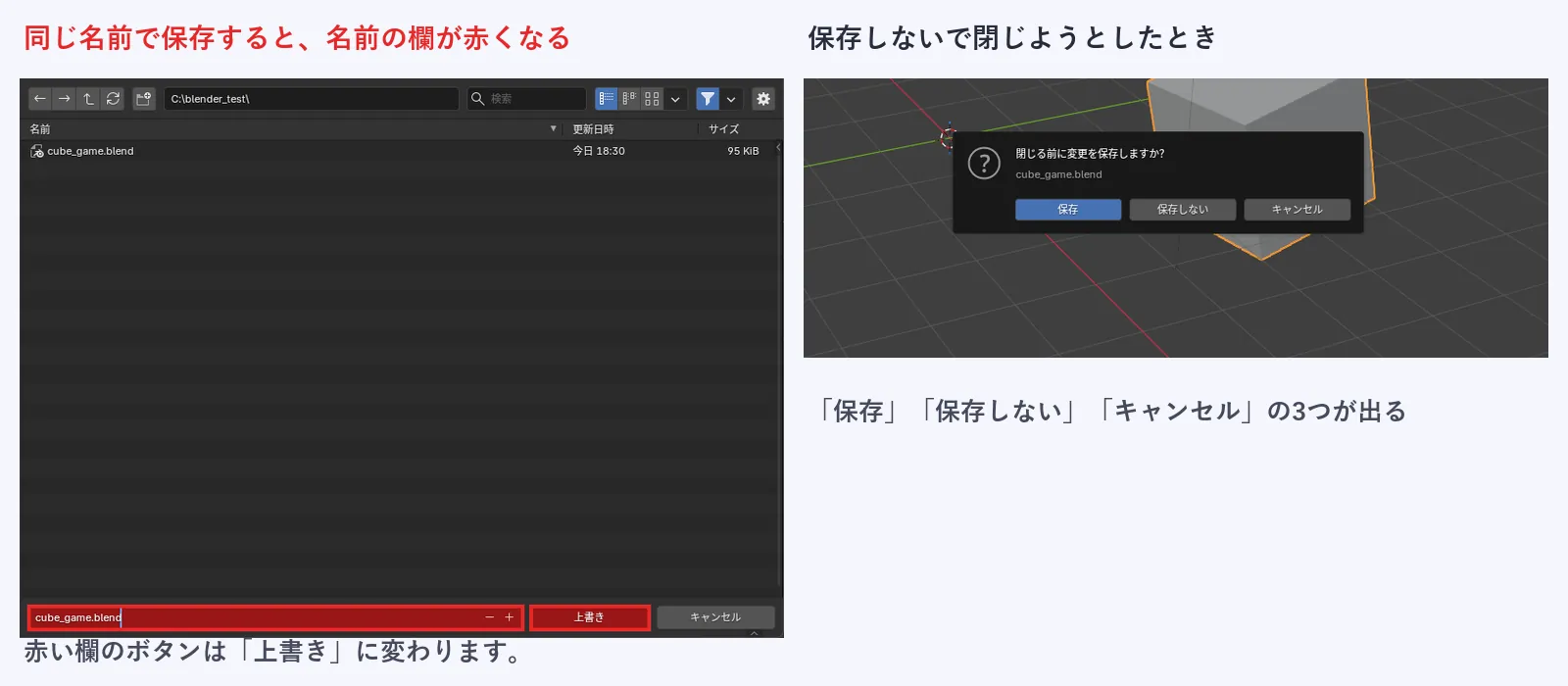Open file browser options gear icon

tap(763, 99)
